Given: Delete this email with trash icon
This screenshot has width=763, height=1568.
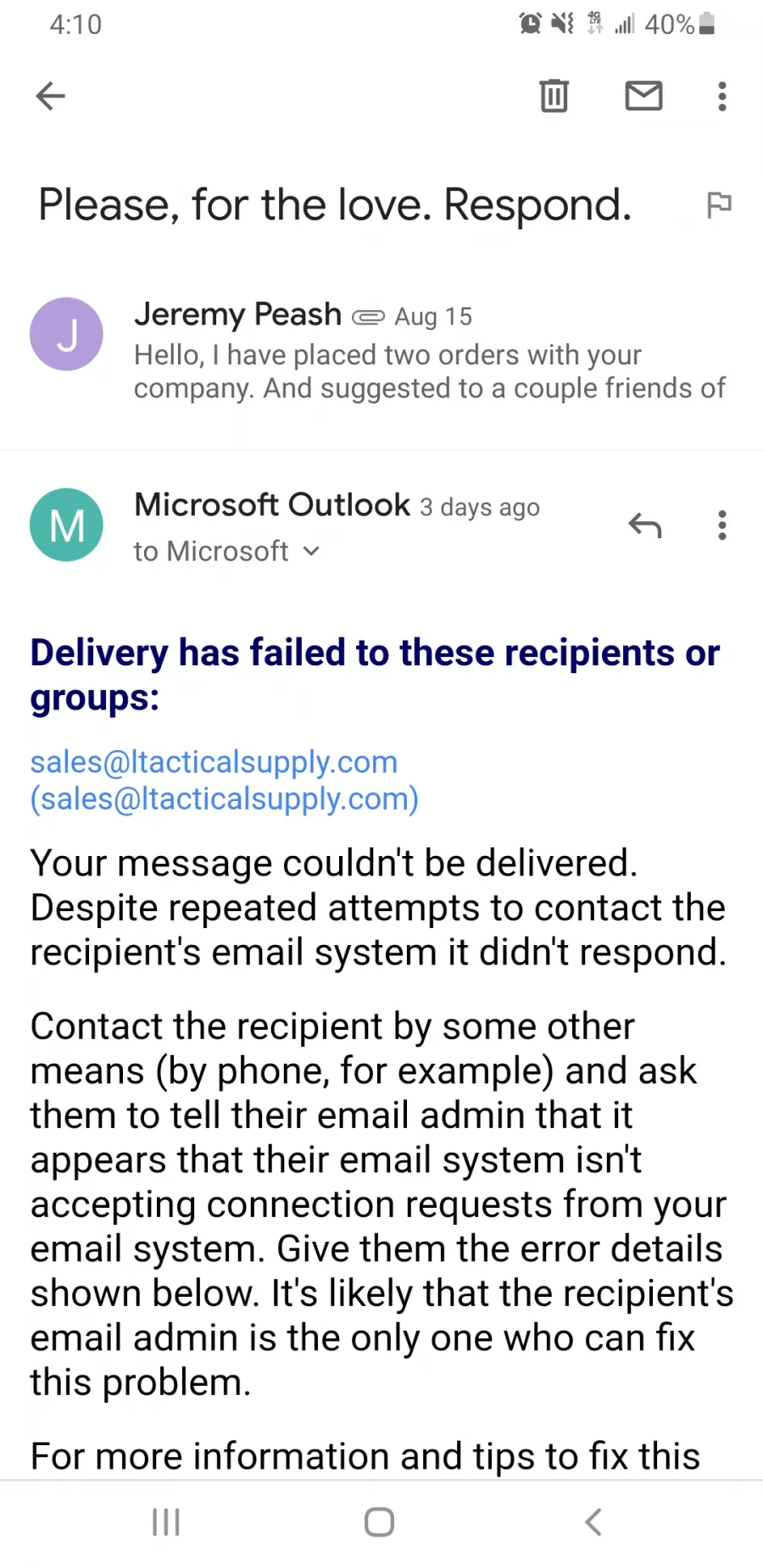Looking at the screenshot, I should click(554, 96).
